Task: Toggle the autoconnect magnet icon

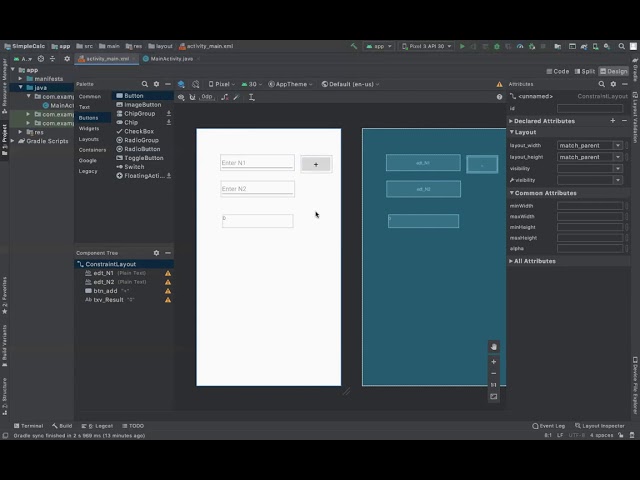Action: [x=192, y=97]
